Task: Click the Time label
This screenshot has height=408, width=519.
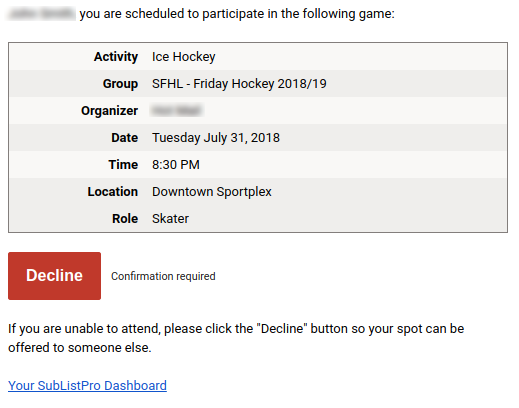Action: pos(123,165)
